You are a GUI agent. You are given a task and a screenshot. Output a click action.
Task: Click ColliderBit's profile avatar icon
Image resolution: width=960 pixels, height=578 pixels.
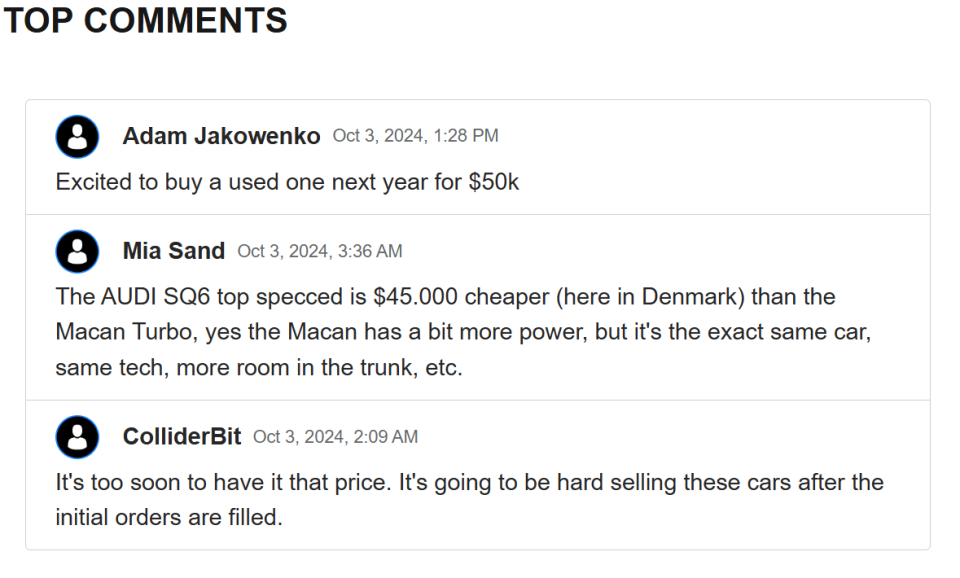click(x=77, y=437)
